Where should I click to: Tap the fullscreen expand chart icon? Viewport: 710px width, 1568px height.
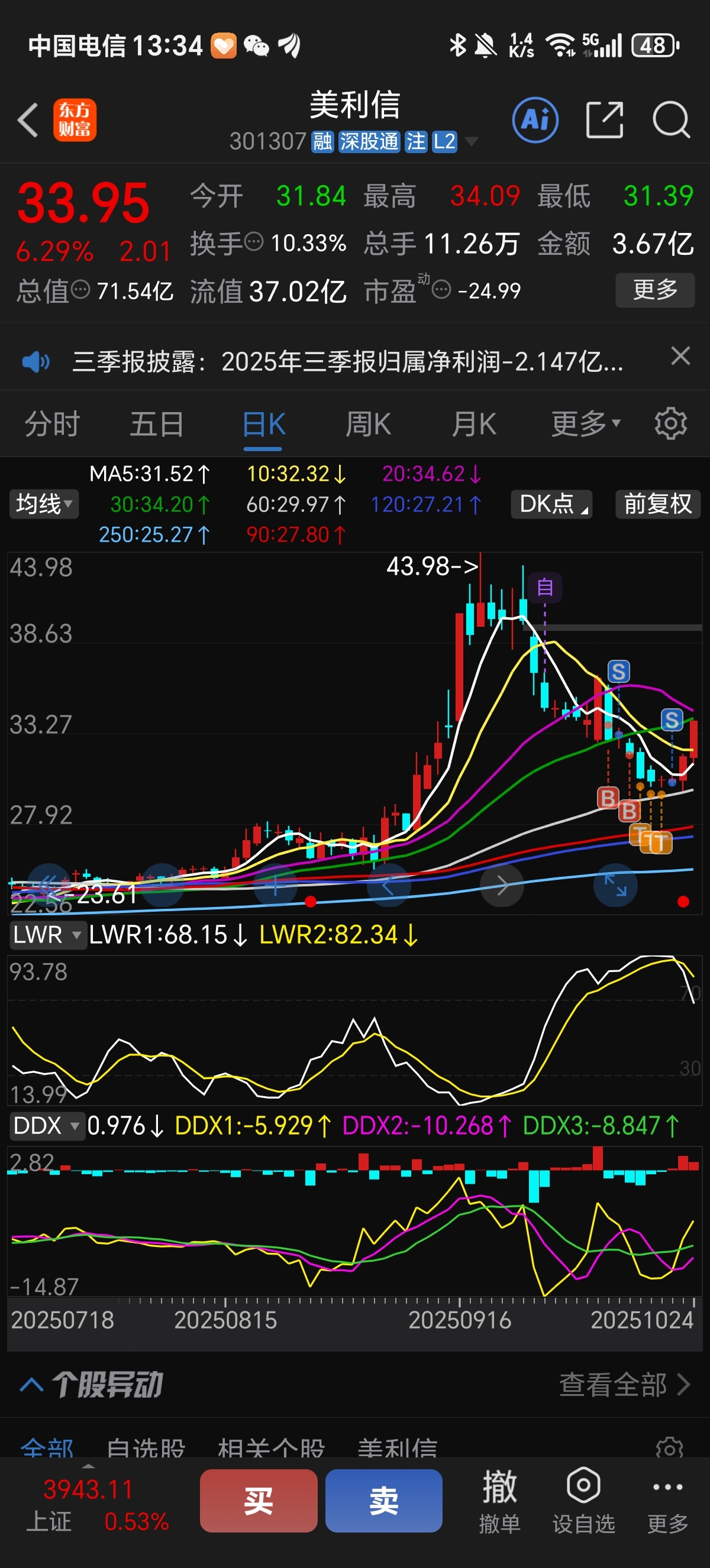click(x=615, y=885)
